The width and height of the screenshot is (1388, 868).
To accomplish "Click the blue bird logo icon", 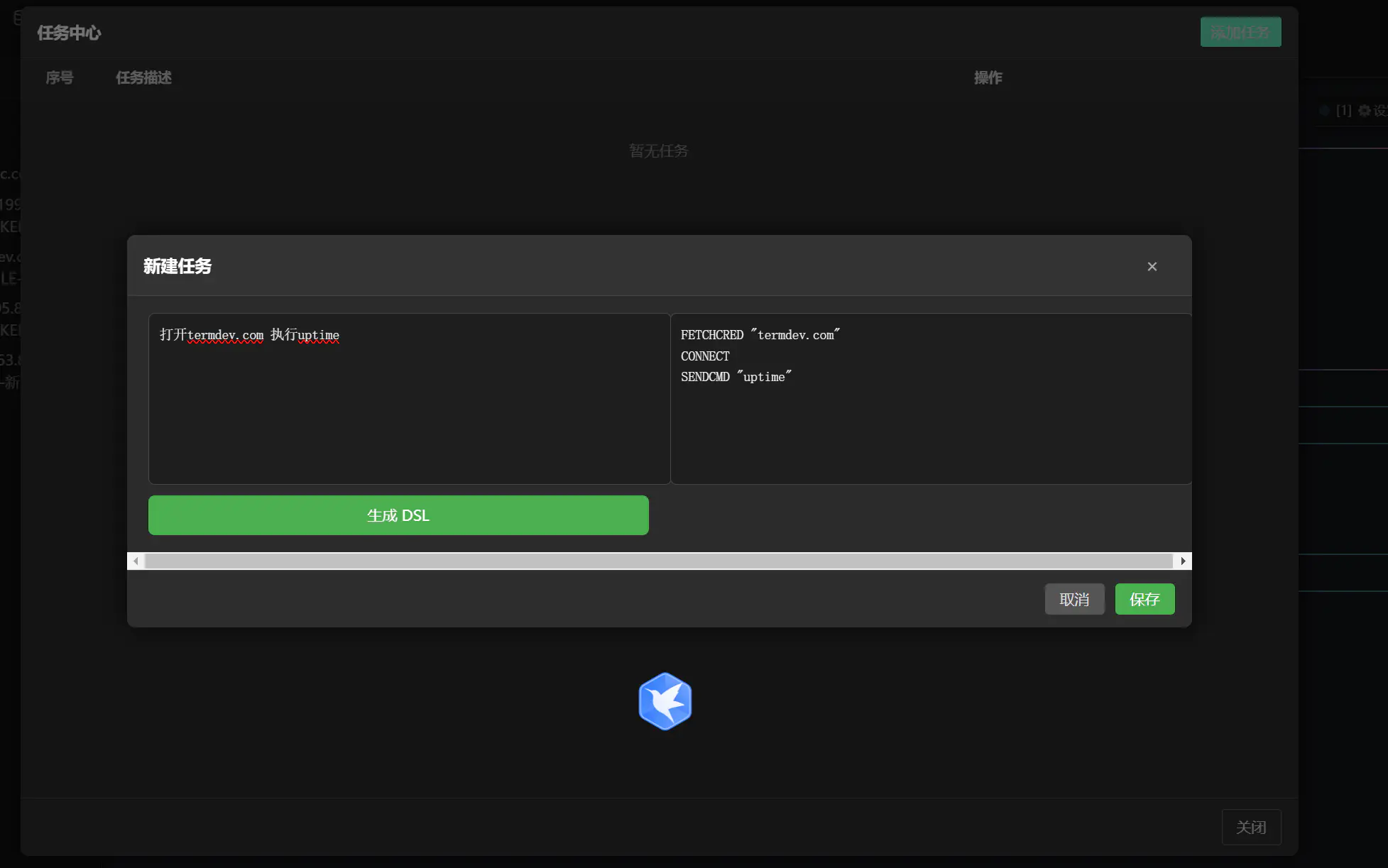I will click(x=665, y=701).
